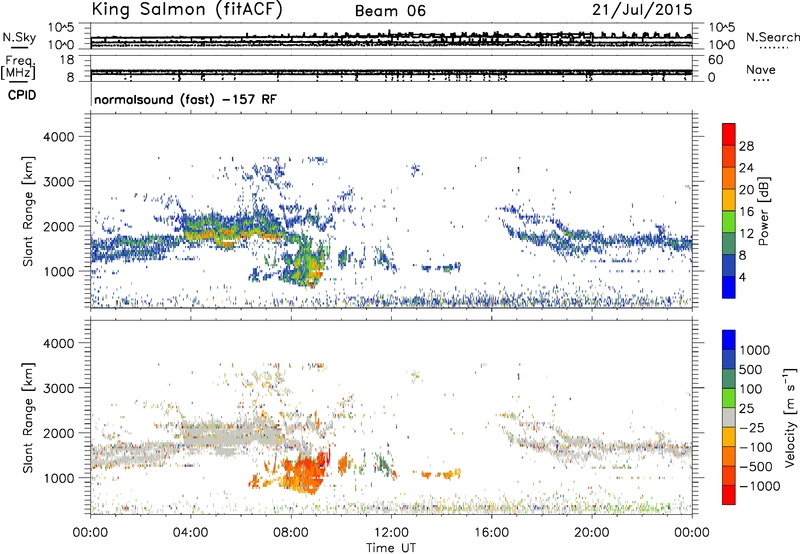Click the 'Power [dB]' colorbar title
The width and height of the screenshot is (800, 554).
pyautogui.click(x=764, y=211)
